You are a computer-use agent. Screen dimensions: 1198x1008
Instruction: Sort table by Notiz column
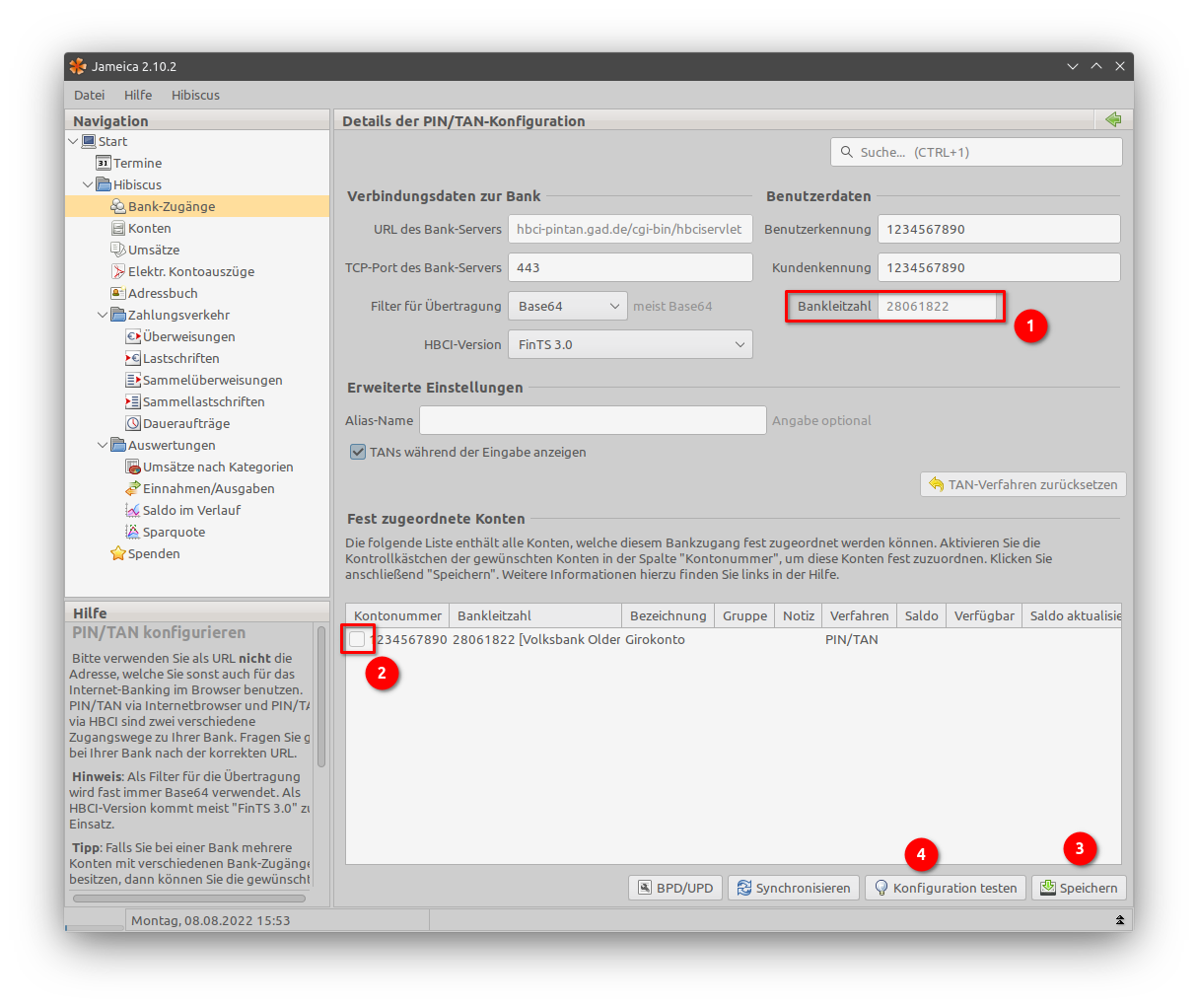click(798, 615)
